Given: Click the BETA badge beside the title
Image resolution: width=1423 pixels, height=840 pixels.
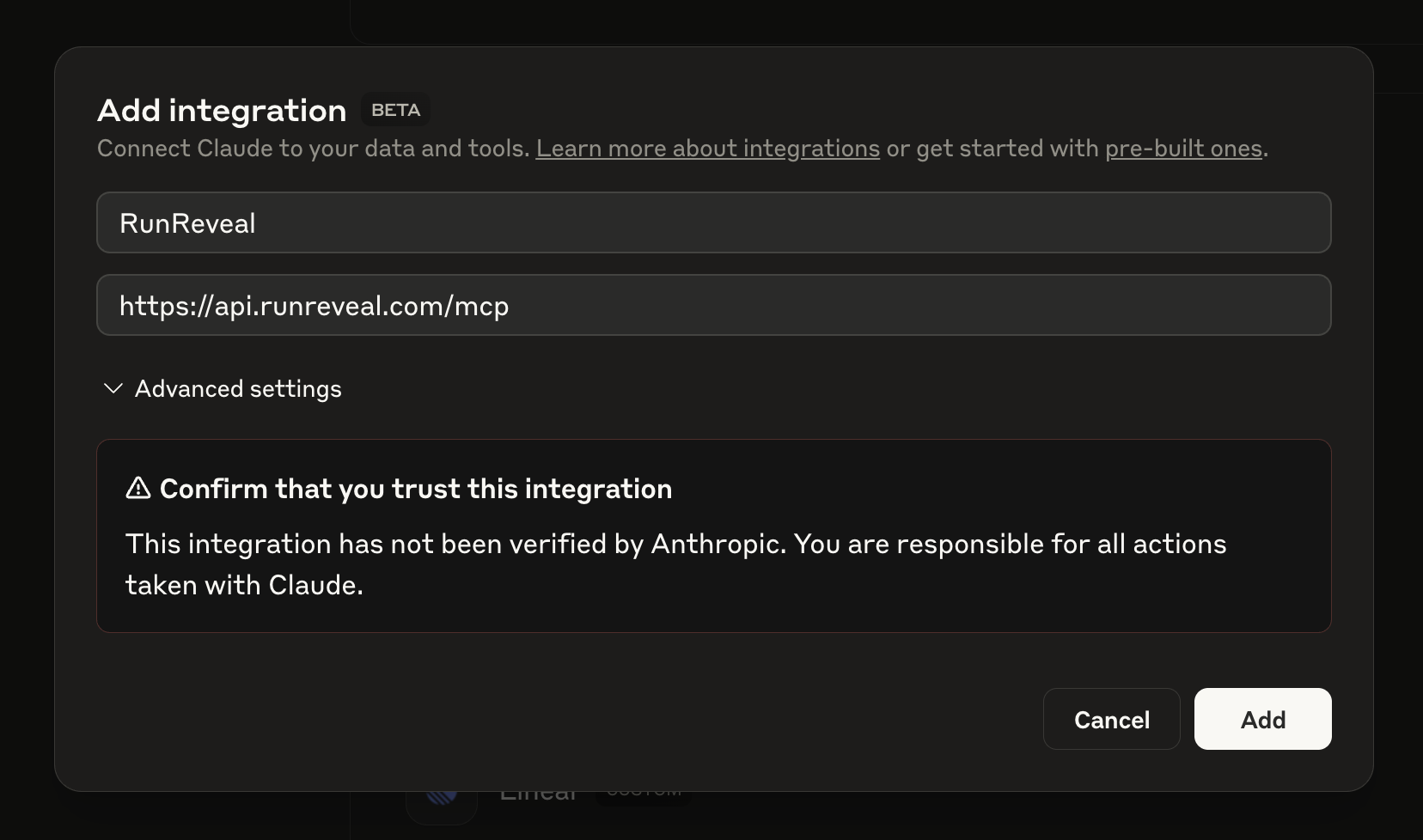Looking at the screenshot, I should (x=395, y=110).
